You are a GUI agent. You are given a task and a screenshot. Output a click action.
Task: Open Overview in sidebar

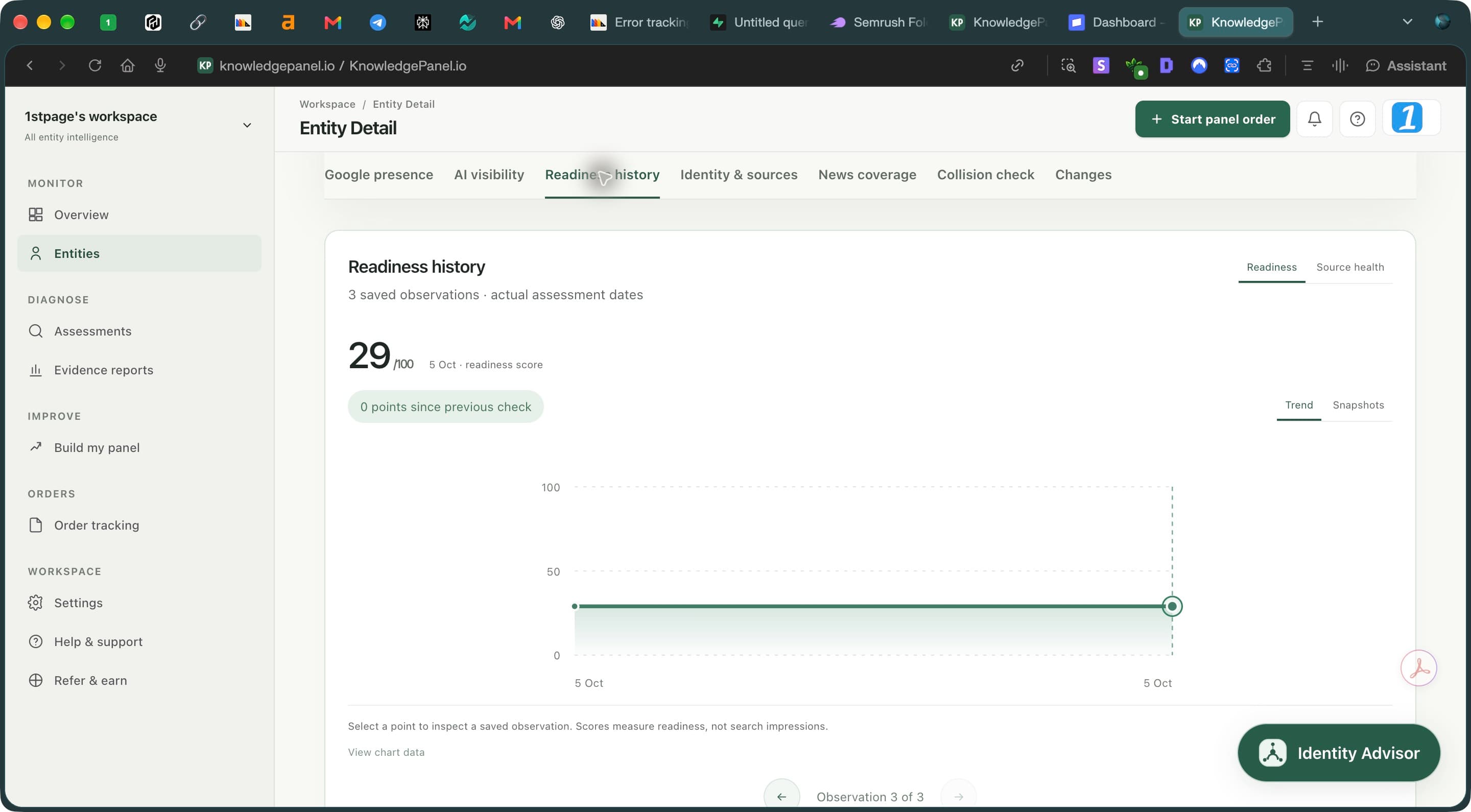pos(139,214)
